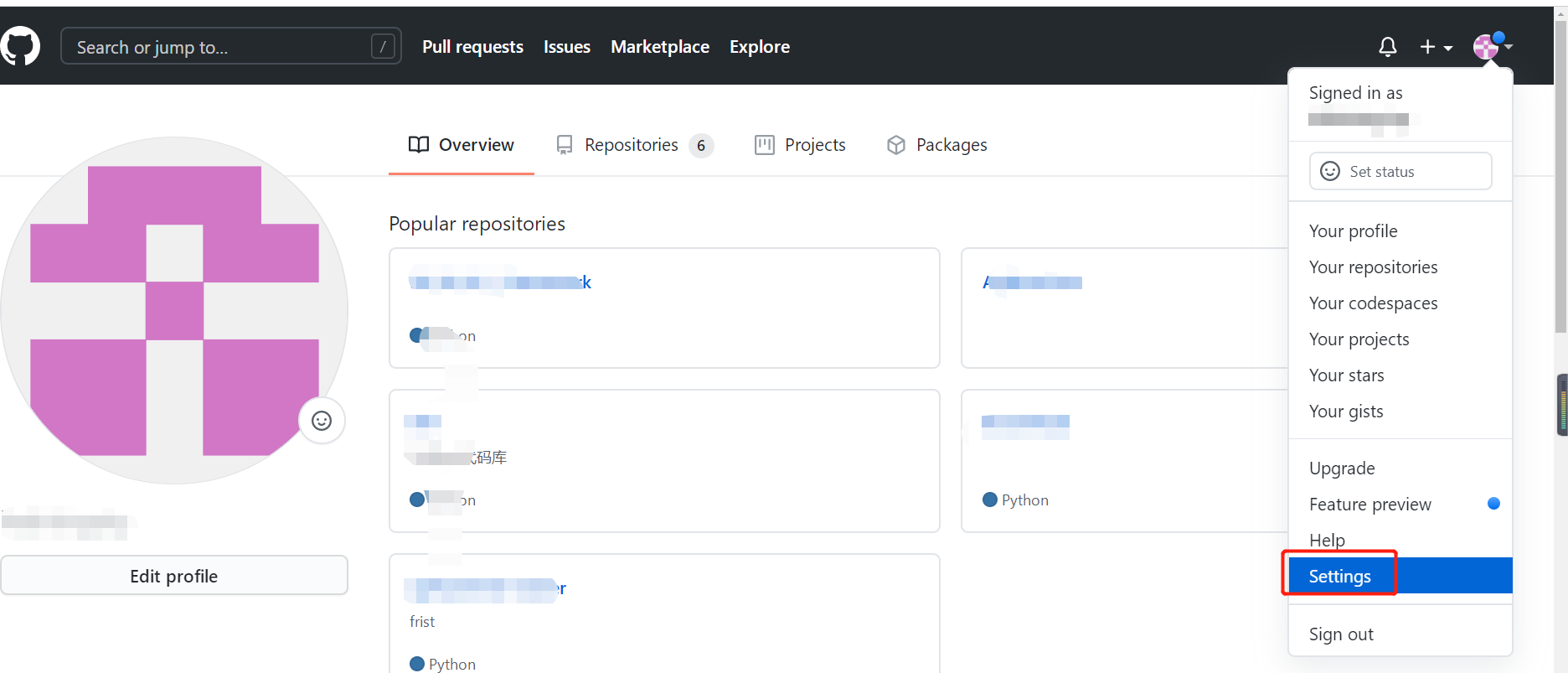This screenshot has width=1568, height=673.
Task: Click the Packages cube icon
Action: pos(896,145)
